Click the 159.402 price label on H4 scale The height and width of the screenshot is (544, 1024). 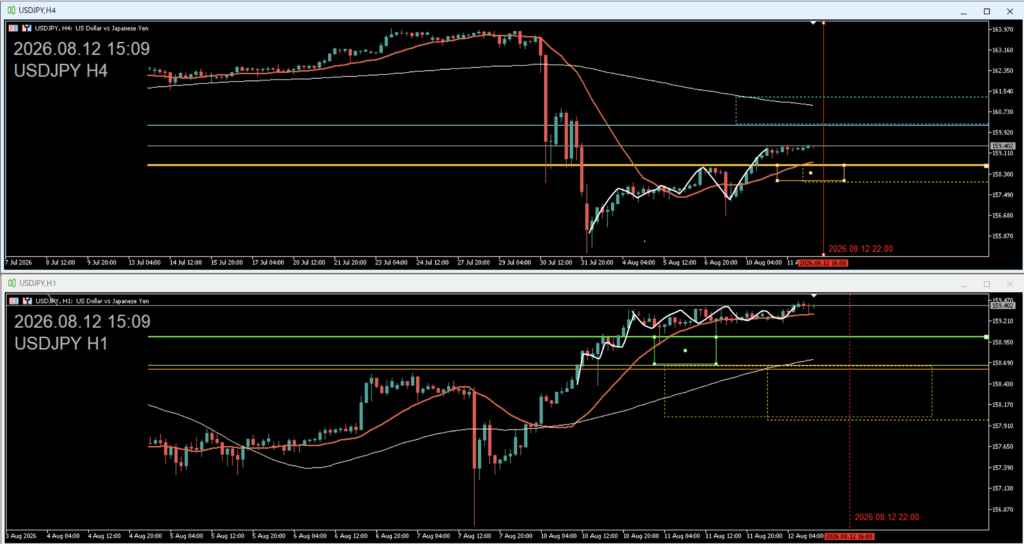click(x=1001, y=146)
